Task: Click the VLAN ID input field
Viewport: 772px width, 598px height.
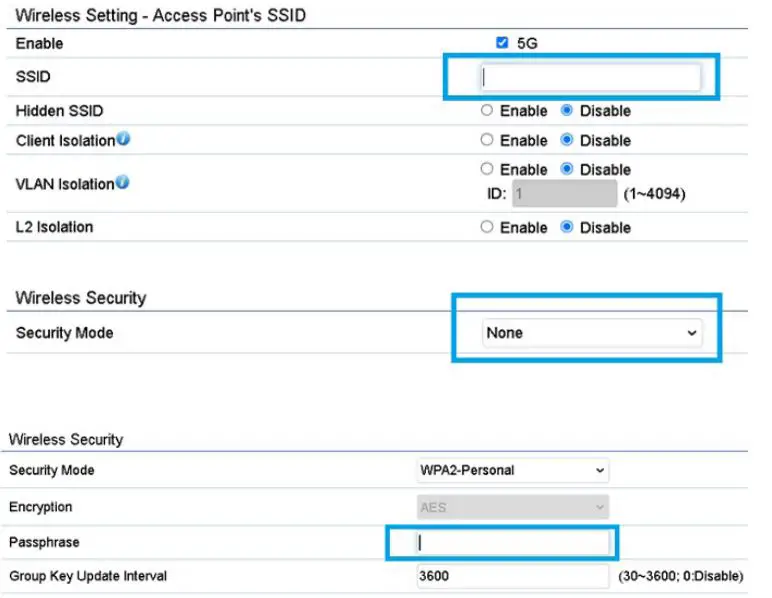Action: point(564,193)
